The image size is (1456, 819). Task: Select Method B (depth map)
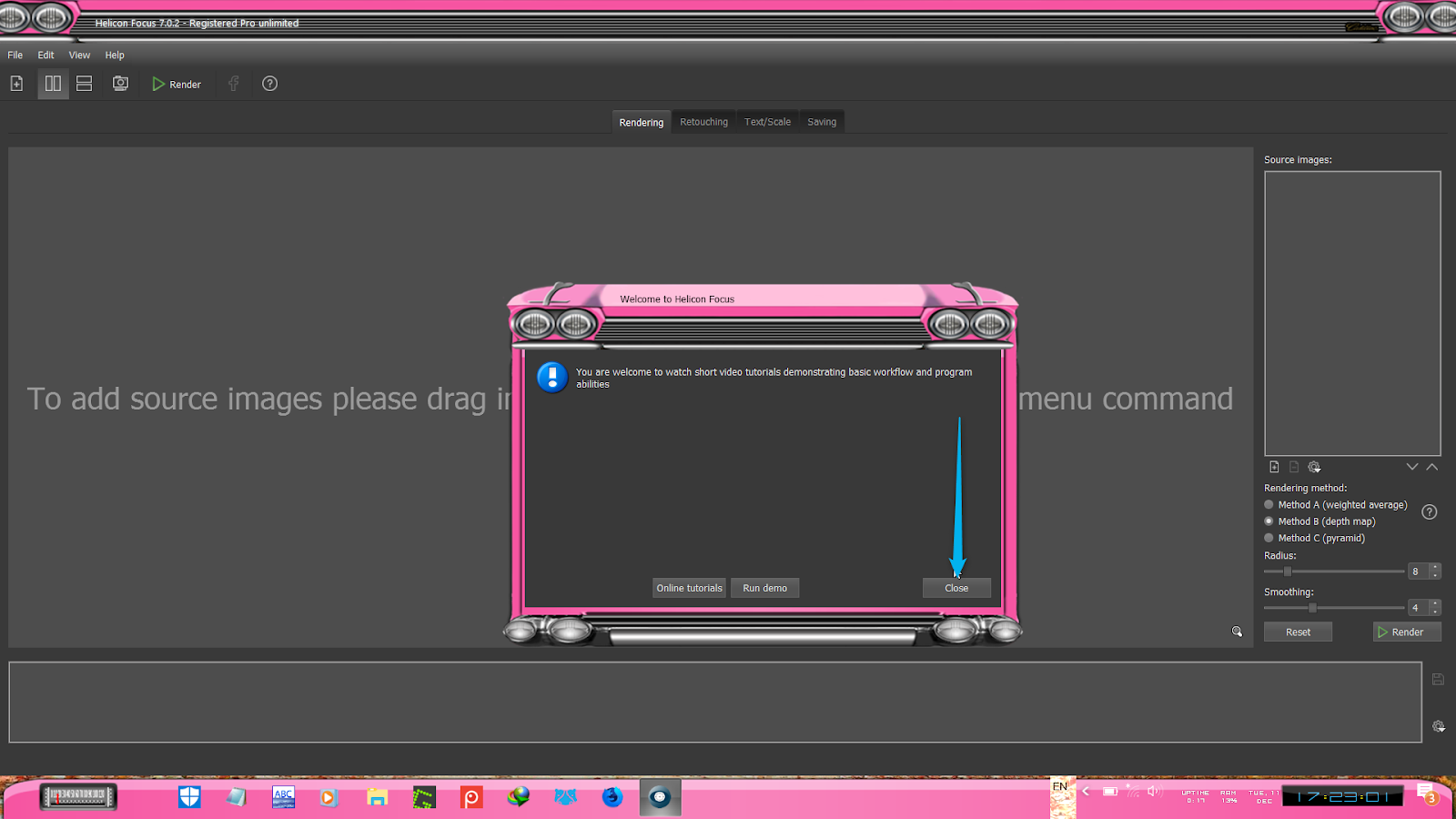click(1319, 521)
